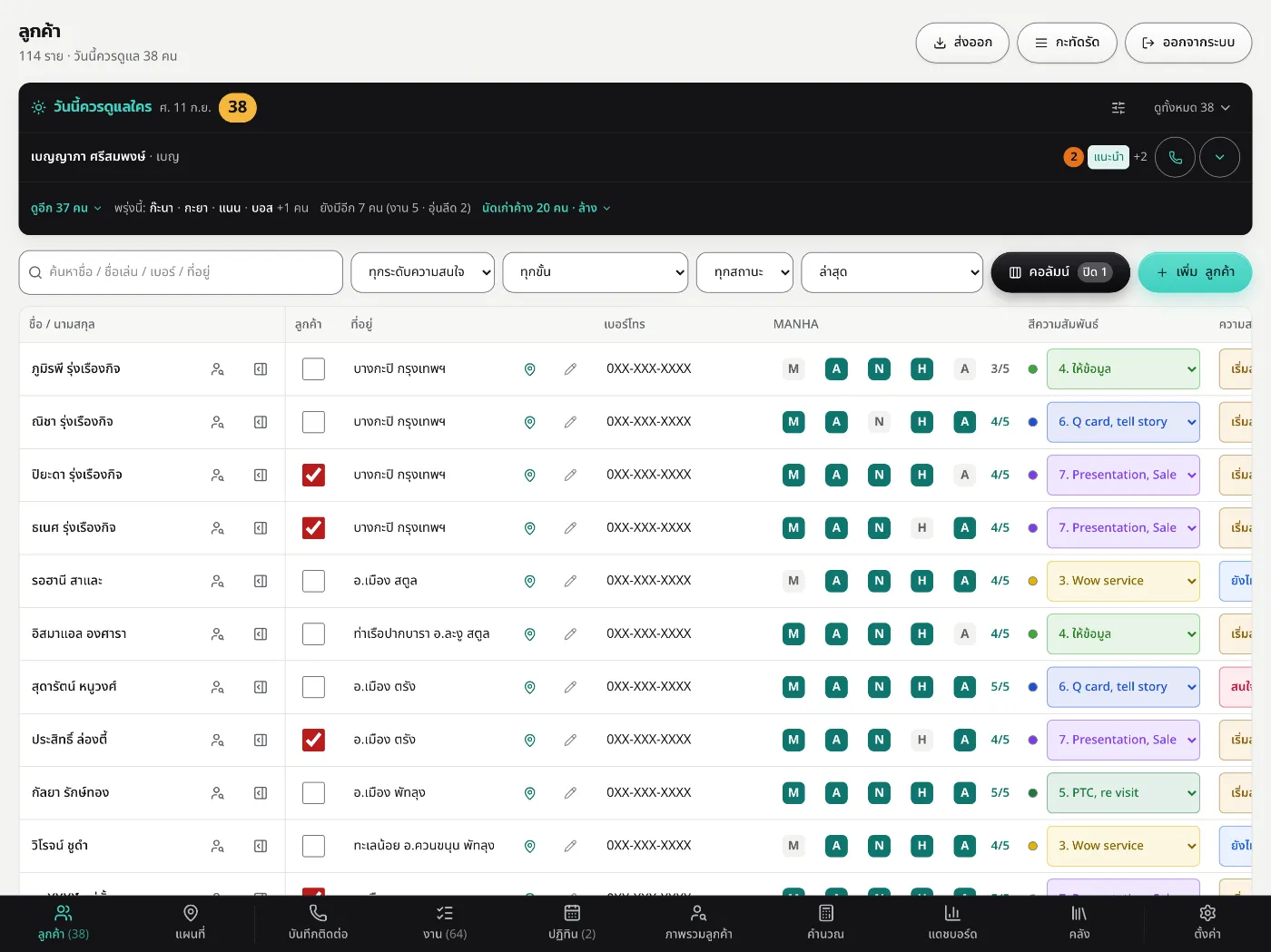Open the ปฏิทิน (2) tab

coord(572,922)
